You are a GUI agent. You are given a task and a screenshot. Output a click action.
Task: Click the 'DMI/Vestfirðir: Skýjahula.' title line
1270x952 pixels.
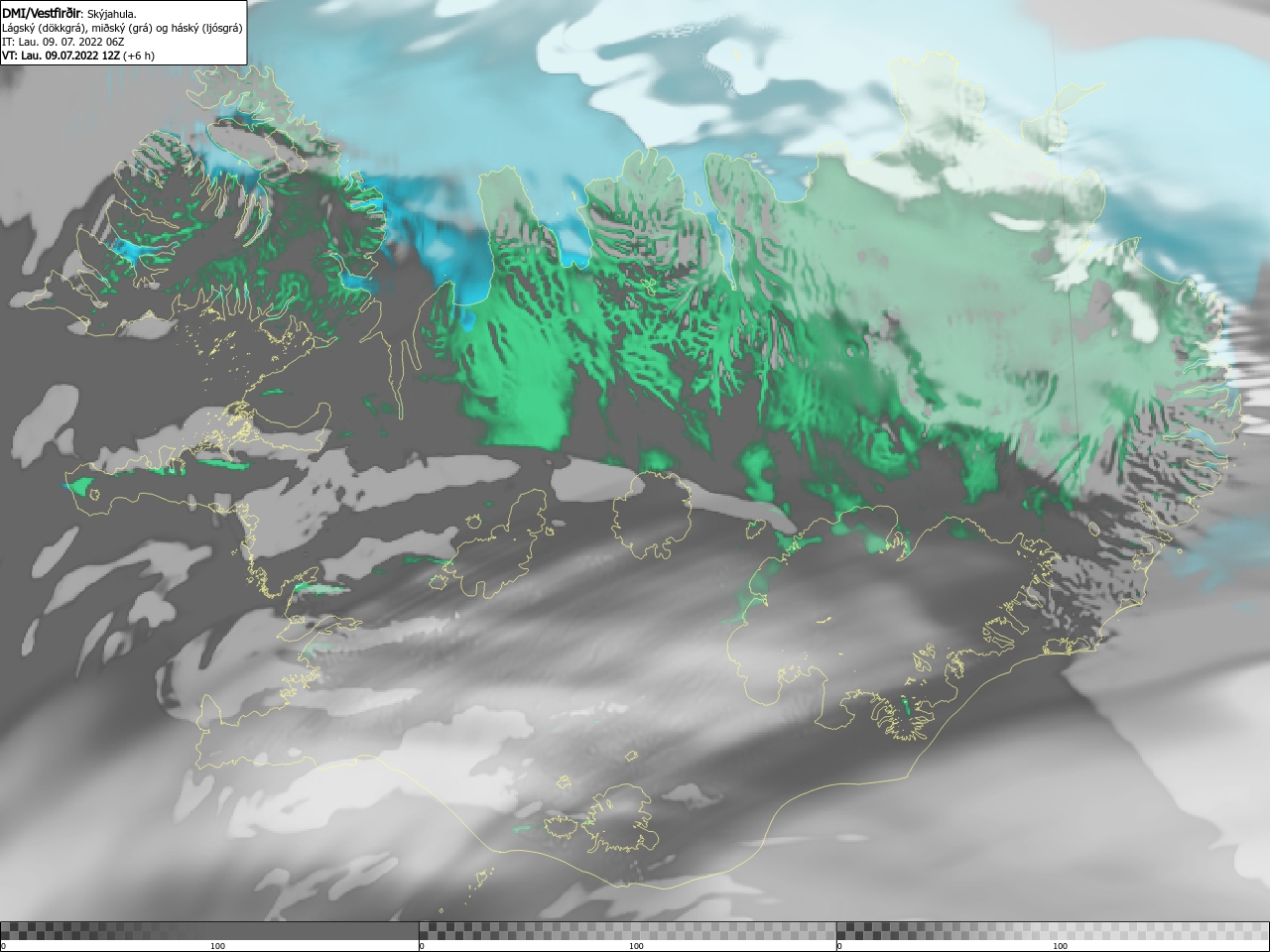pos(69,13)
